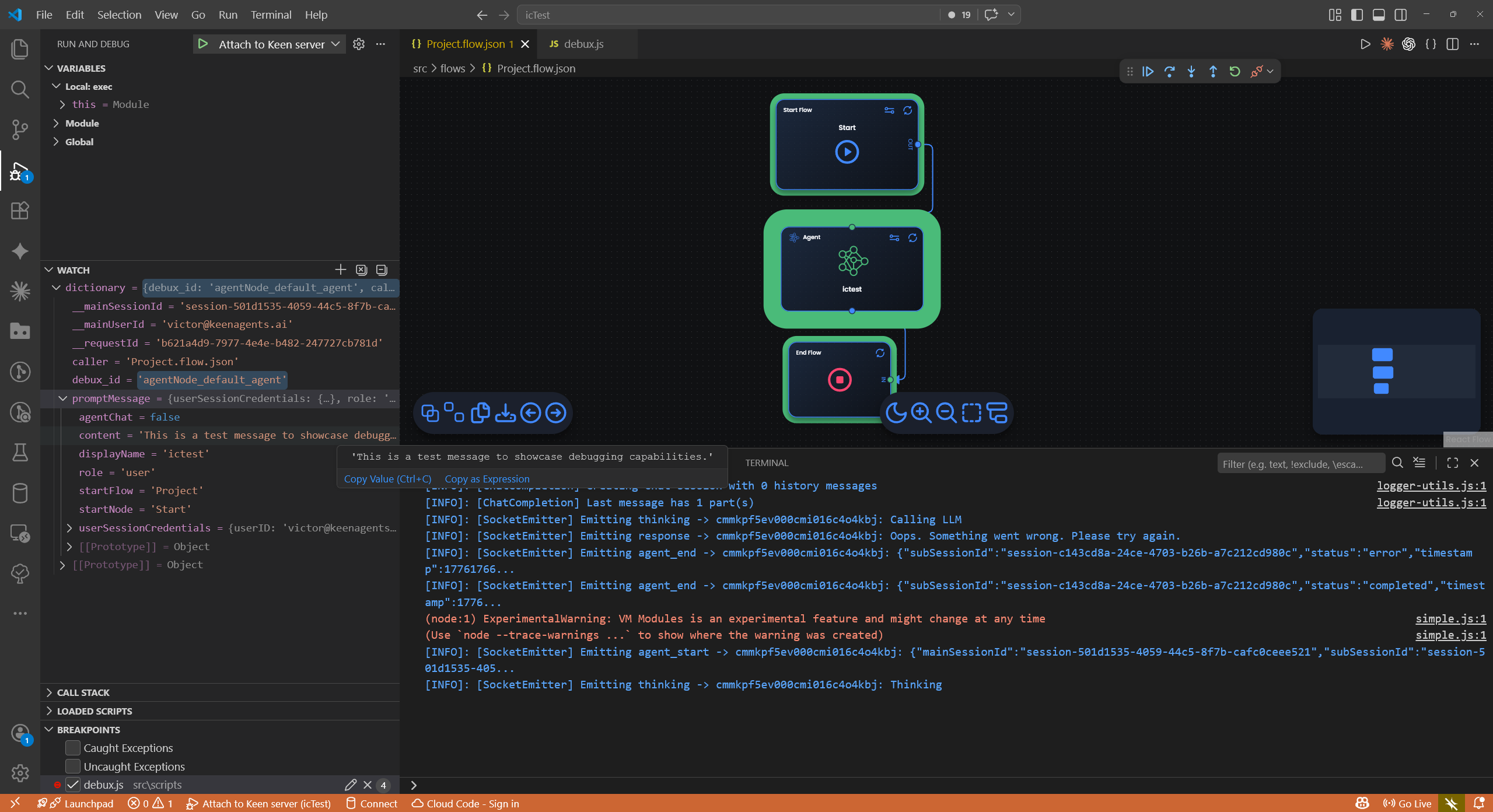Switch to the debux.js editor tab

pos(583,44)
